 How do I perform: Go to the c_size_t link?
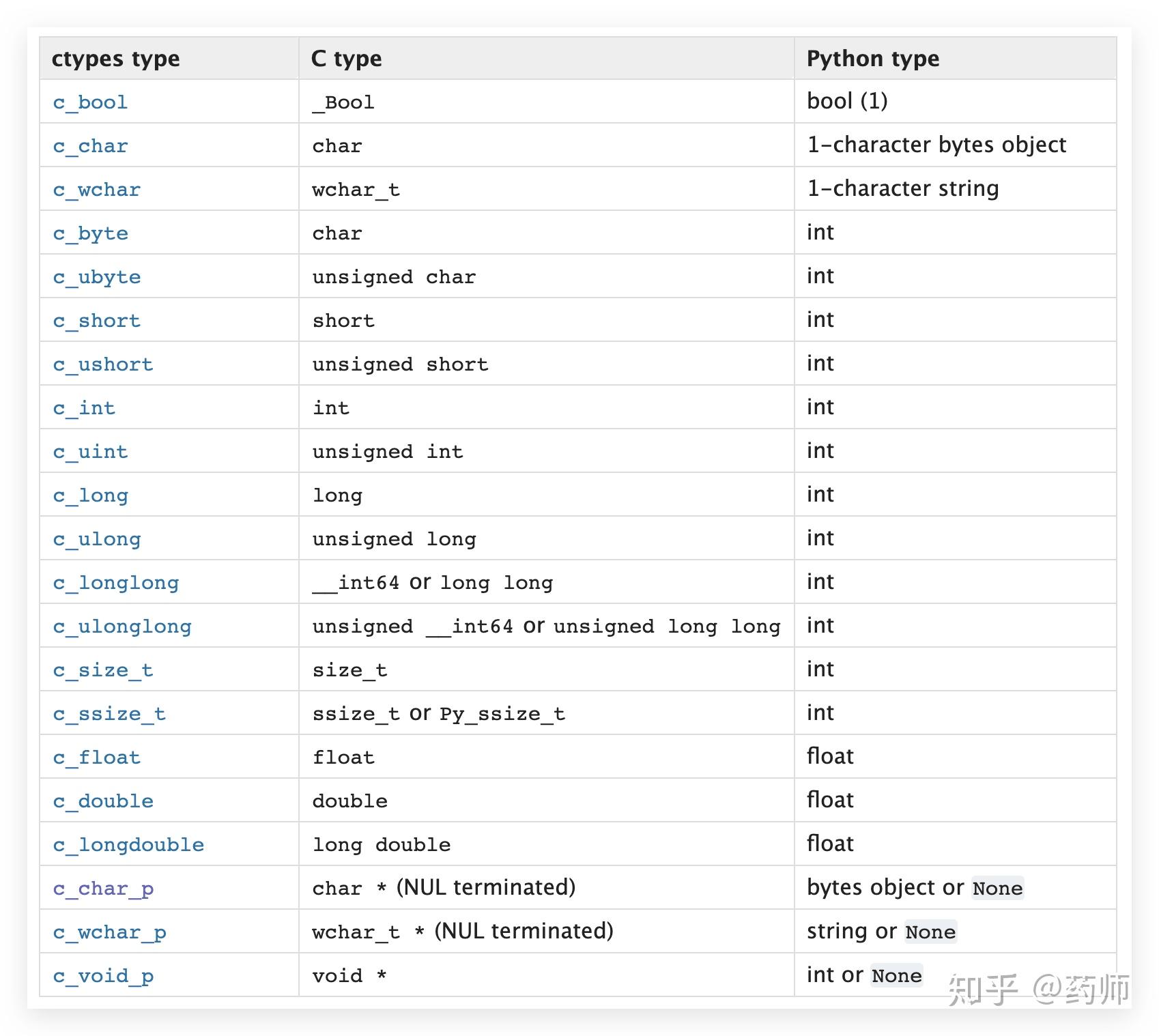[102, 670]
